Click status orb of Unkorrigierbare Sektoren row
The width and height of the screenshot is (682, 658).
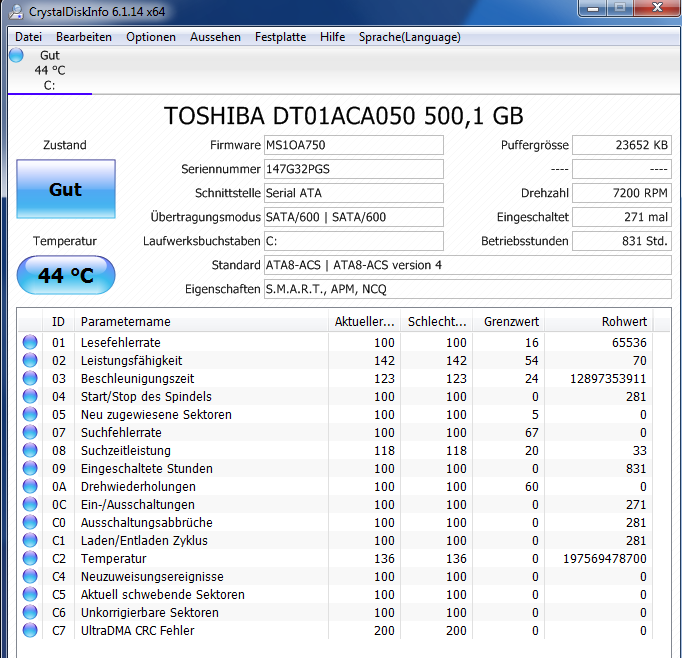click(30, 612)
